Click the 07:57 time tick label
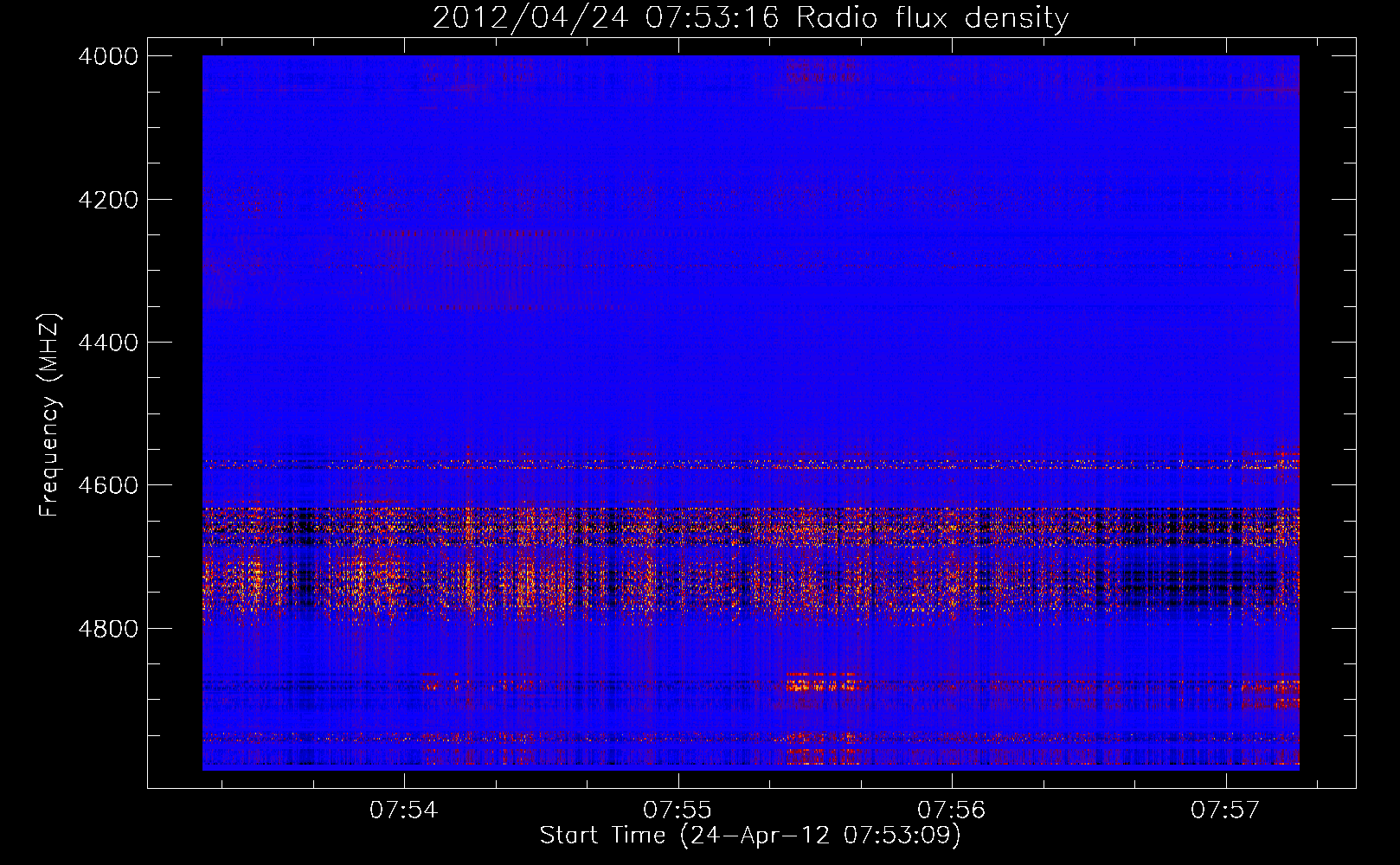Image resolution: width=1400 pixels, height=865 pixels. point(1225,811)
